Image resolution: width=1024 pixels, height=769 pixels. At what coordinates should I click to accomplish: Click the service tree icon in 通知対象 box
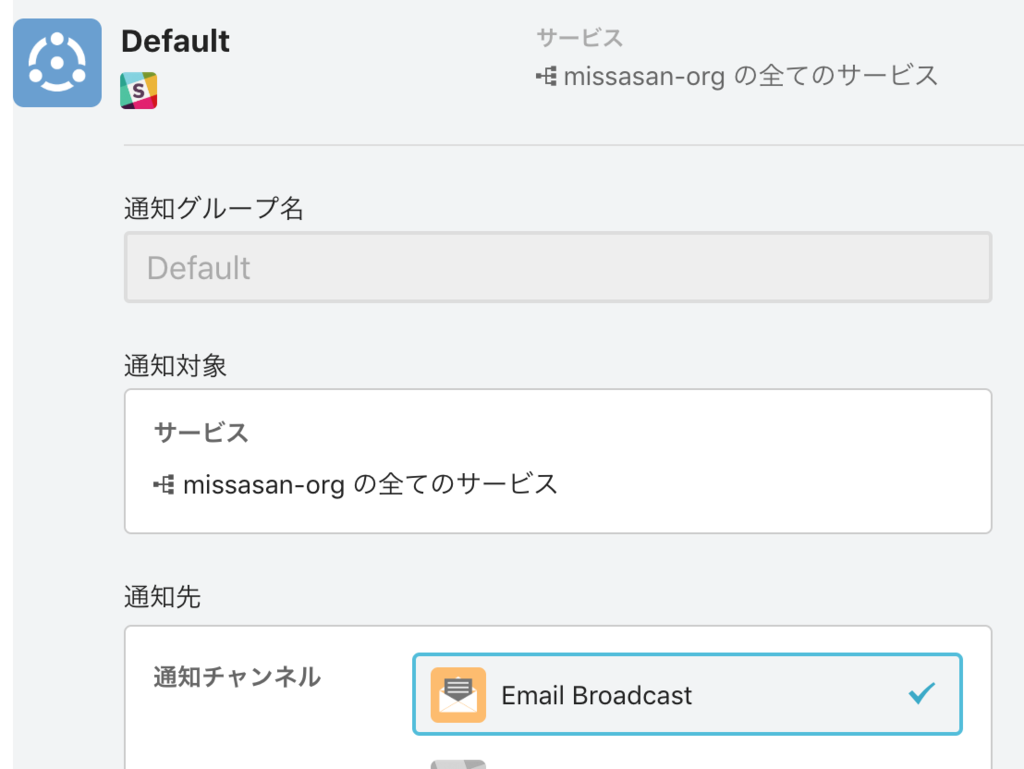point(164,485)
